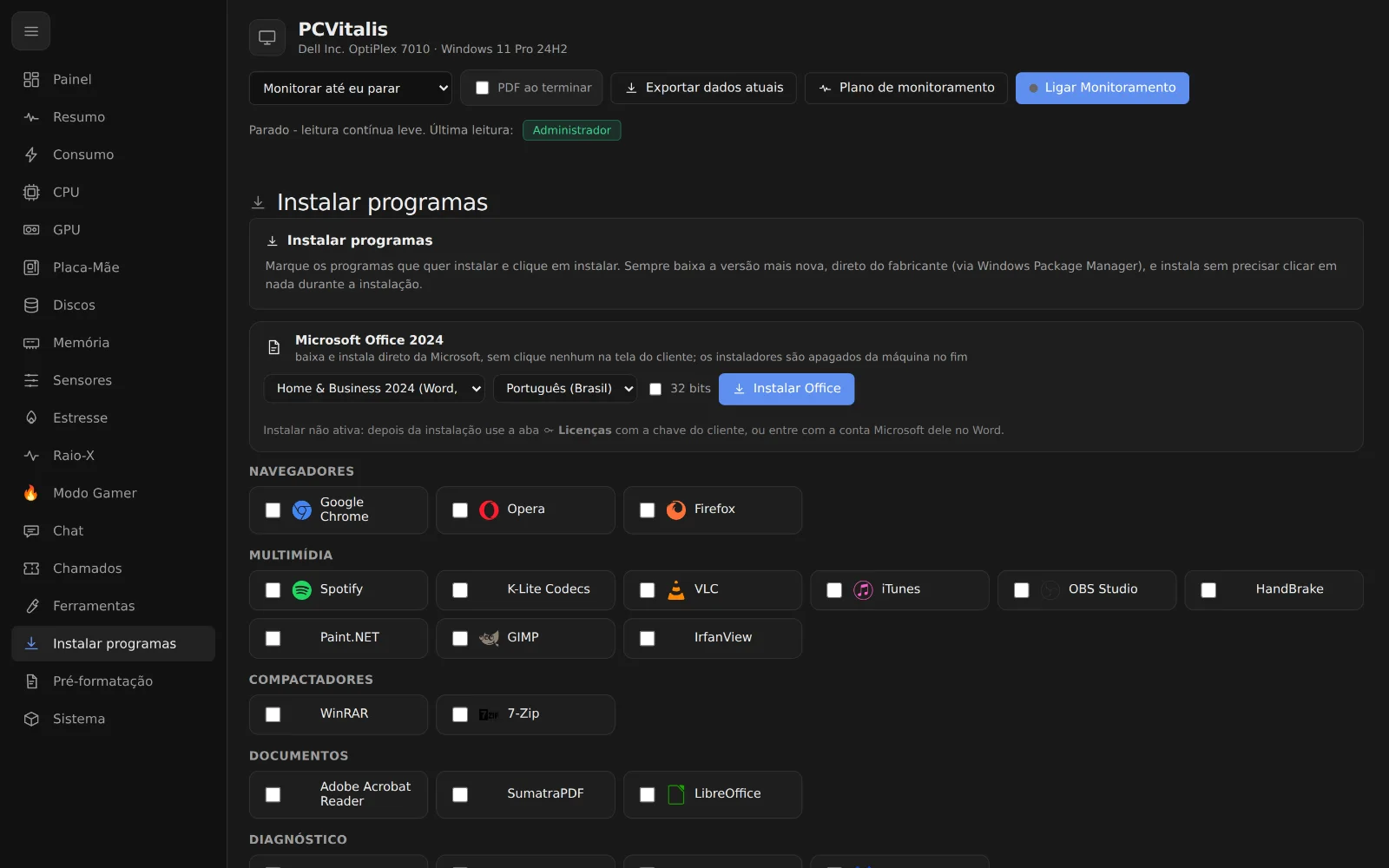The width and height of the screenshot is (1389, 868).
Task: Open the Português (Brasil) language dropdown
Action: point(565,389)
